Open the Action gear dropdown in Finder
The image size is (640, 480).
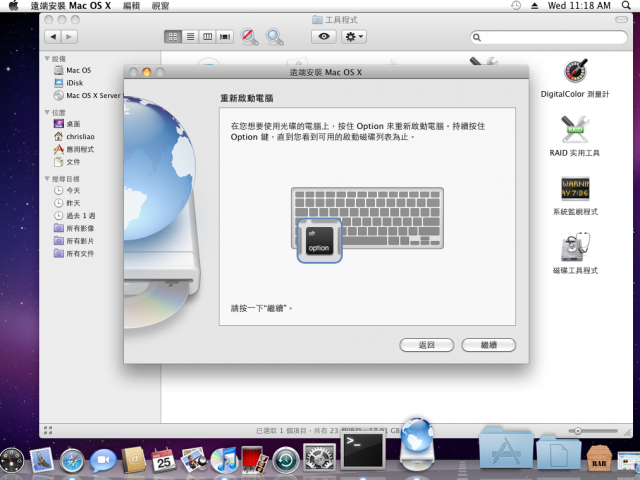[x=353, y=37]
